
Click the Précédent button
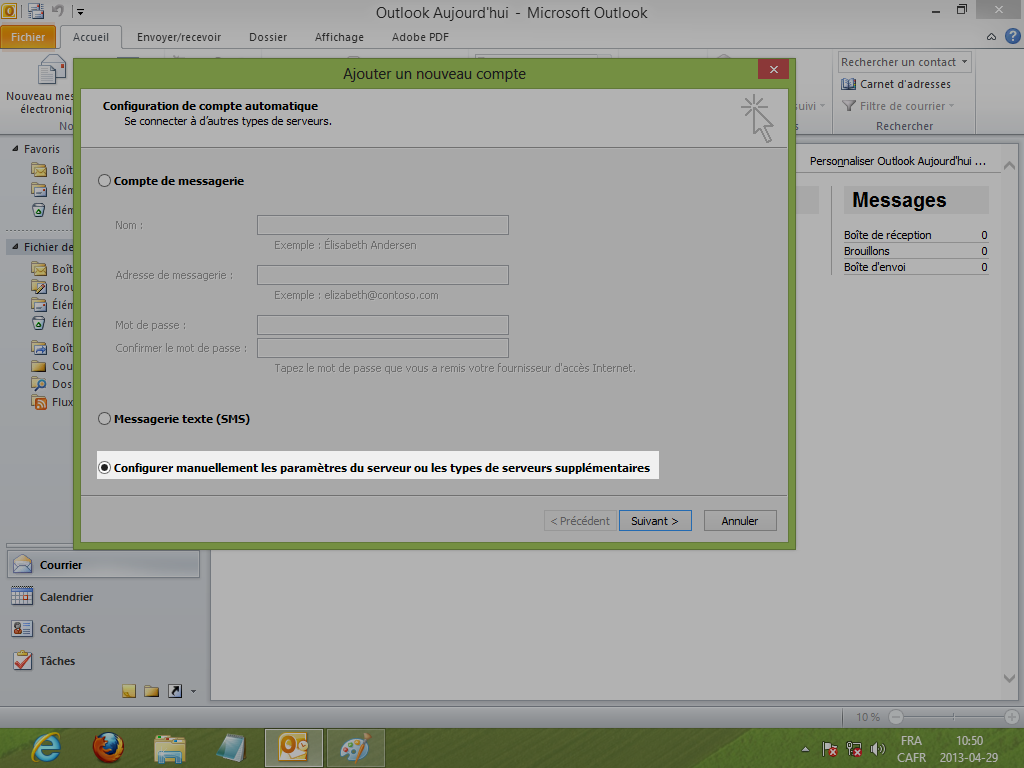[580, 520]
